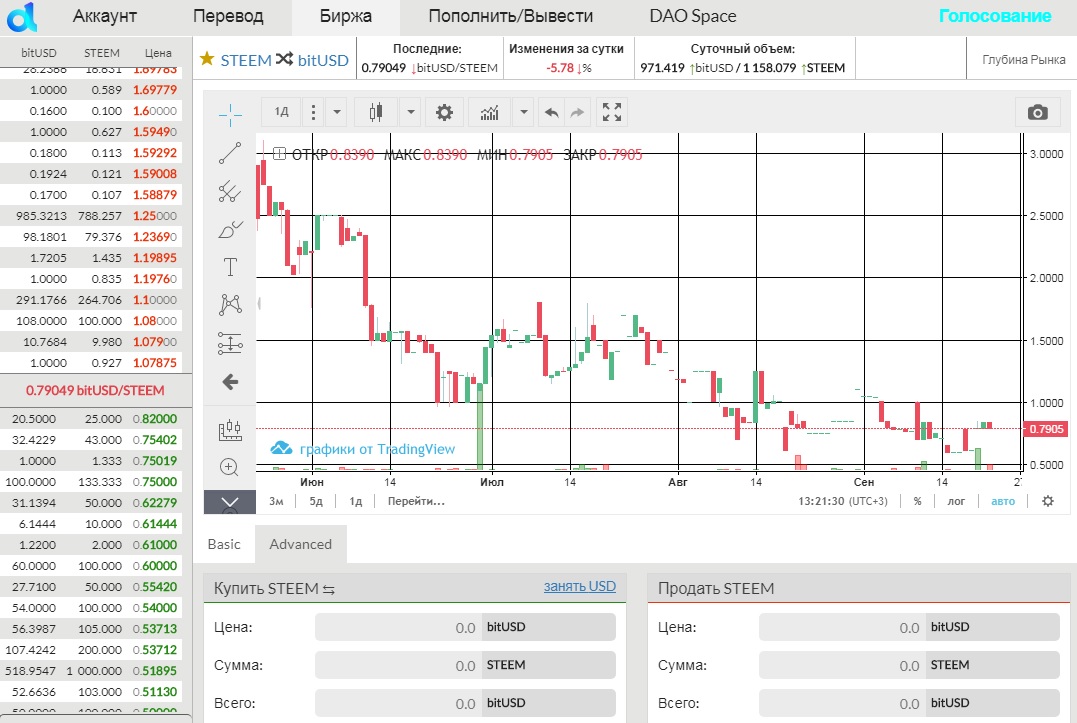The image size is (1077, 723).
Task: Click the BitShares logo
Action: 22,16
